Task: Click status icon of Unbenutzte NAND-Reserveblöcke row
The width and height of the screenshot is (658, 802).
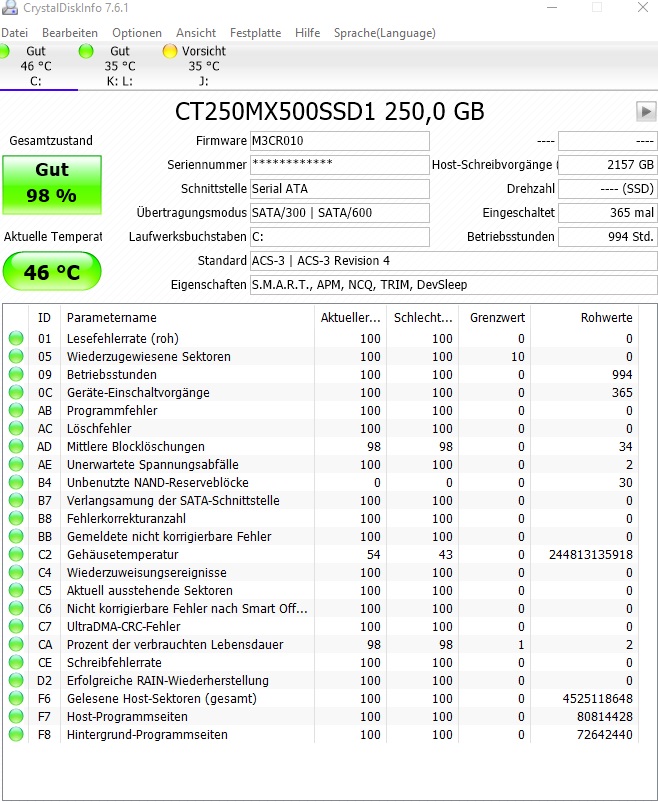Action: tap(16, 482)
